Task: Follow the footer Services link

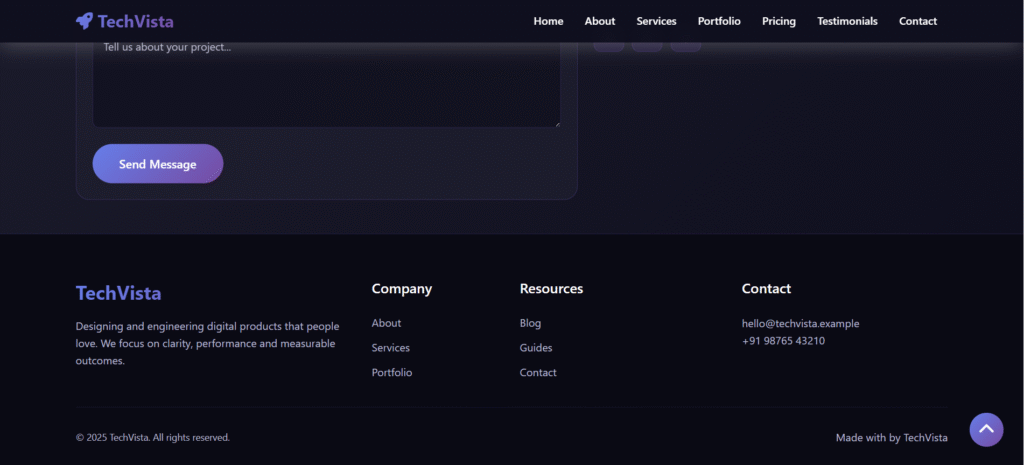Action: click(390, 348)
